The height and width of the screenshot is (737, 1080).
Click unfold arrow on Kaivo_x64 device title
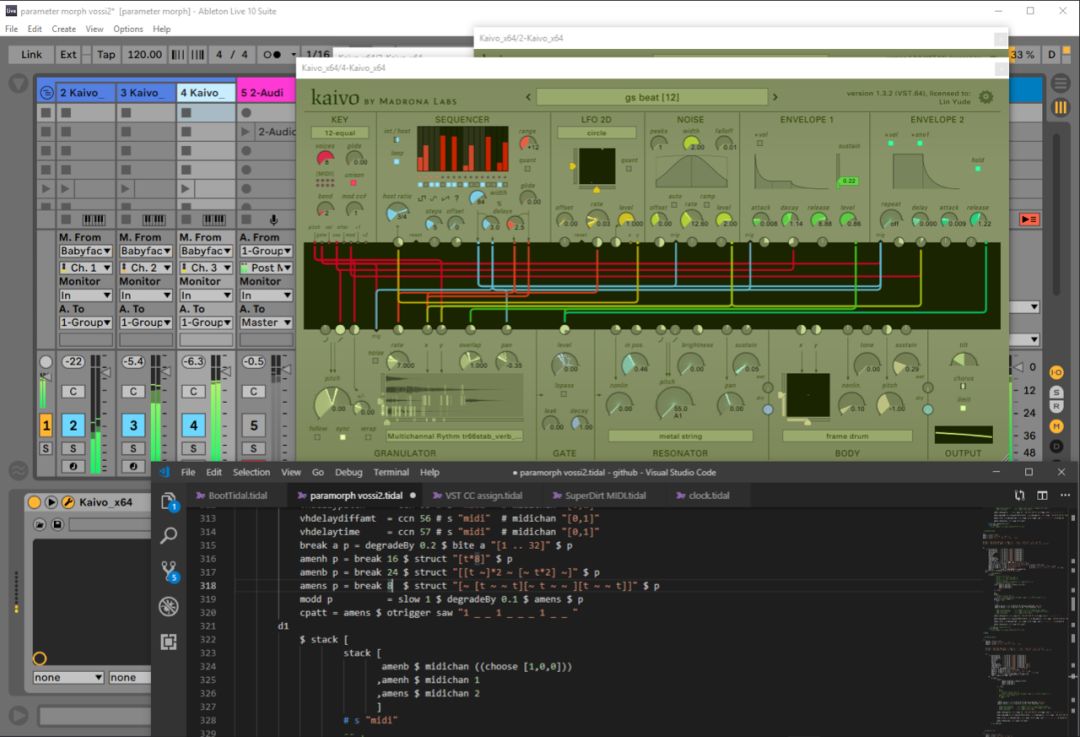pos(51,502)
